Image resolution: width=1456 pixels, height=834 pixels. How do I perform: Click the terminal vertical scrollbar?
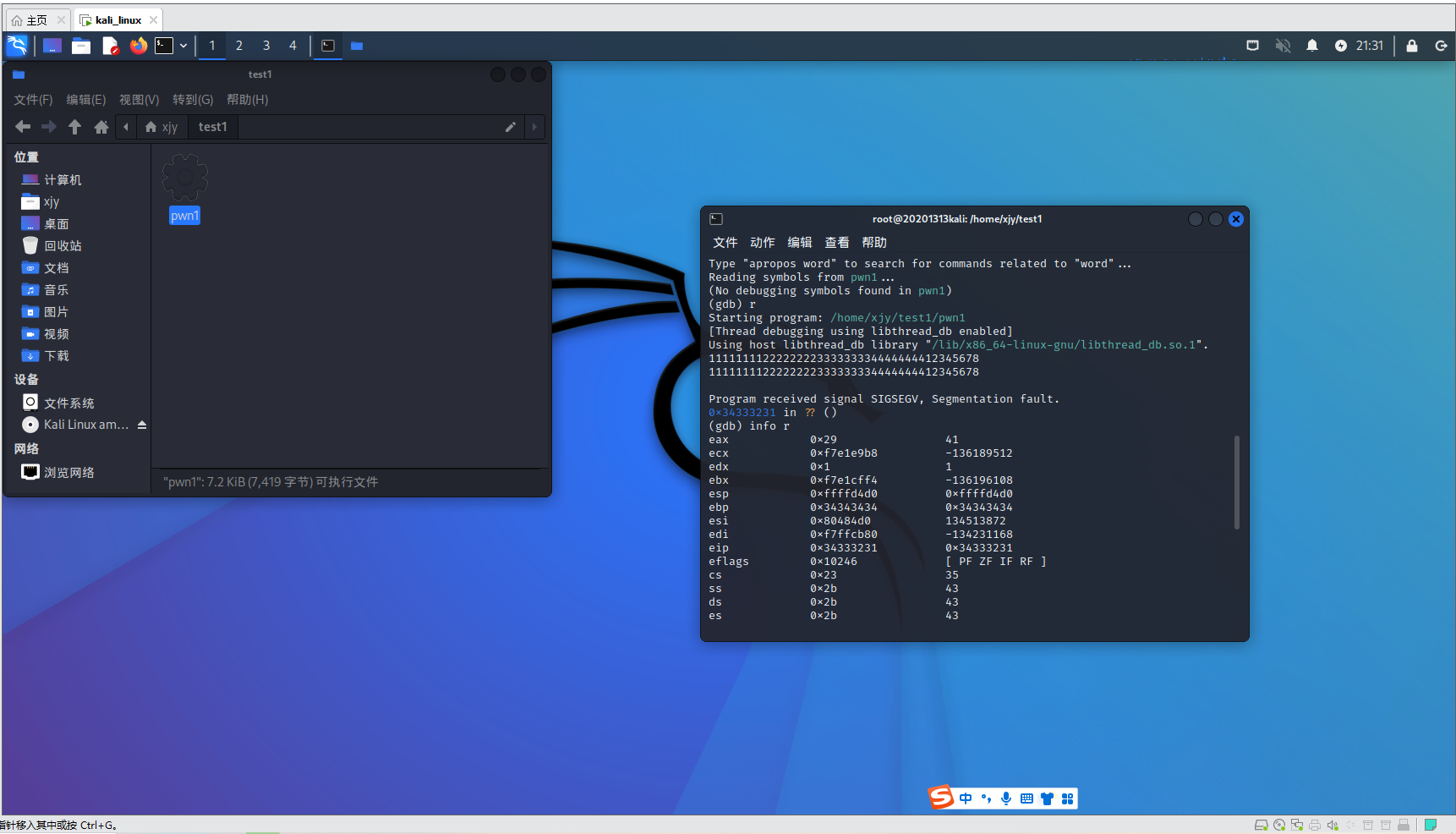1237,483
